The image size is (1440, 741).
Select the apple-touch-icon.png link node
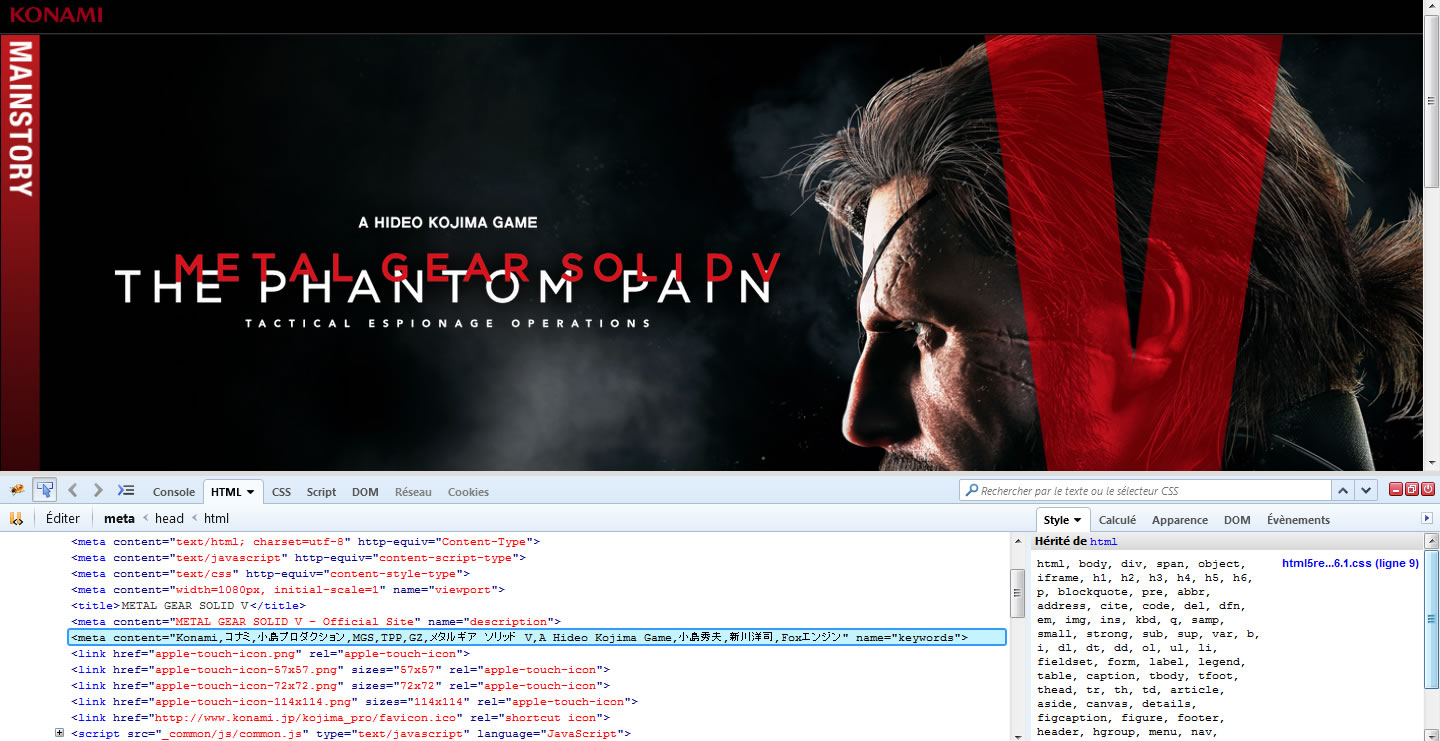(270, 654)
